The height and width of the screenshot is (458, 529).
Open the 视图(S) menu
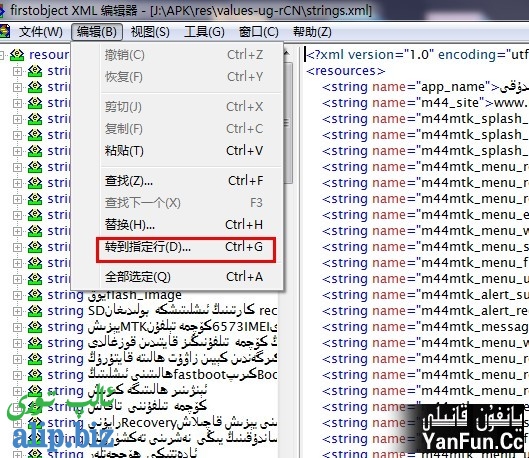tap(150, 32)
